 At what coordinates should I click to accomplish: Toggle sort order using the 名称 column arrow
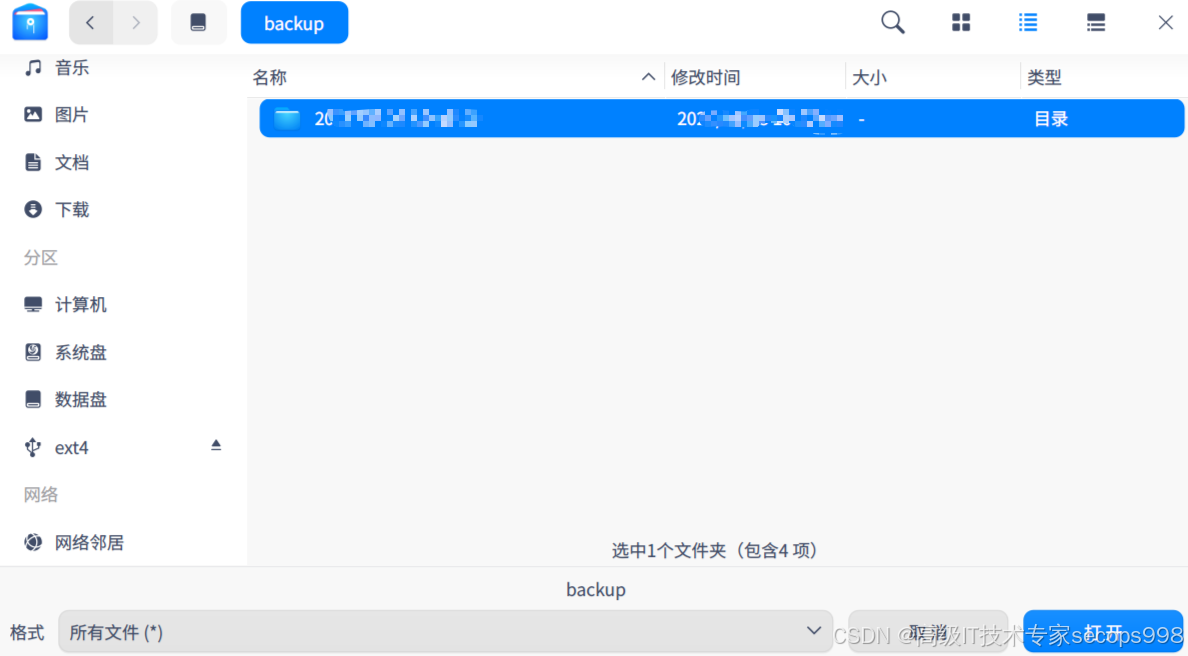pyautogui.click(x=648, y=76)
